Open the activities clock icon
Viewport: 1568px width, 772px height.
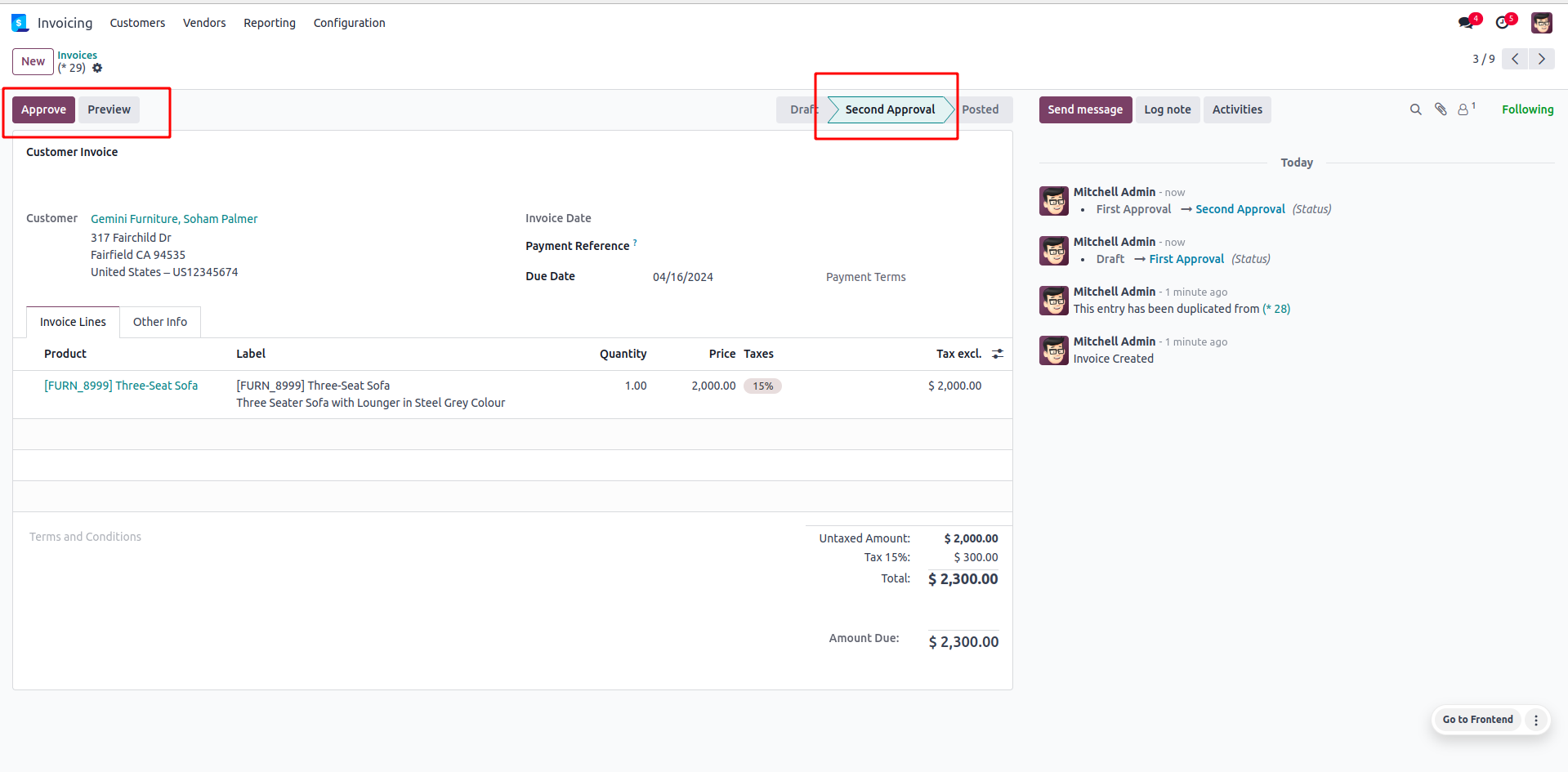(x=1503, y=23)
